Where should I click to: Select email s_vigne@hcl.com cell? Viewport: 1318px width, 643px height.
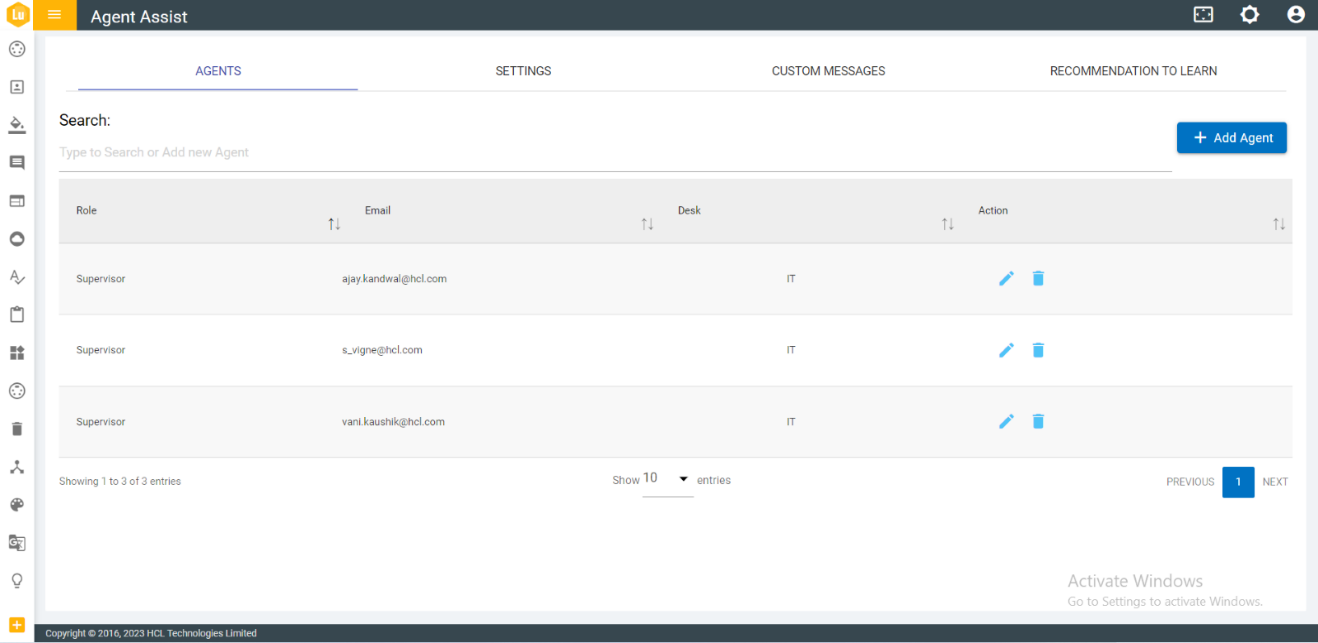pyautogui.click(x=382, y=350)
